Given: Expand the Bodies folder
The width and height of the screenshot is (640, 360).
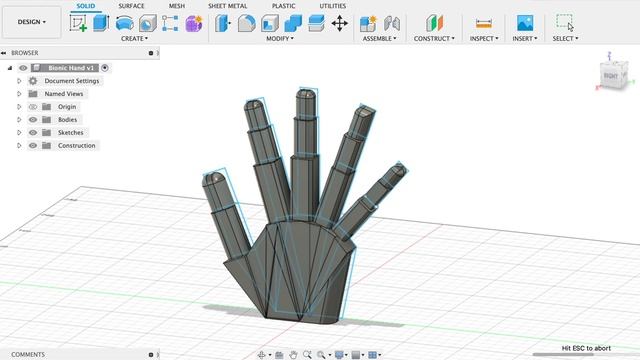Looking at the screenshot, I should coord(19,120).
